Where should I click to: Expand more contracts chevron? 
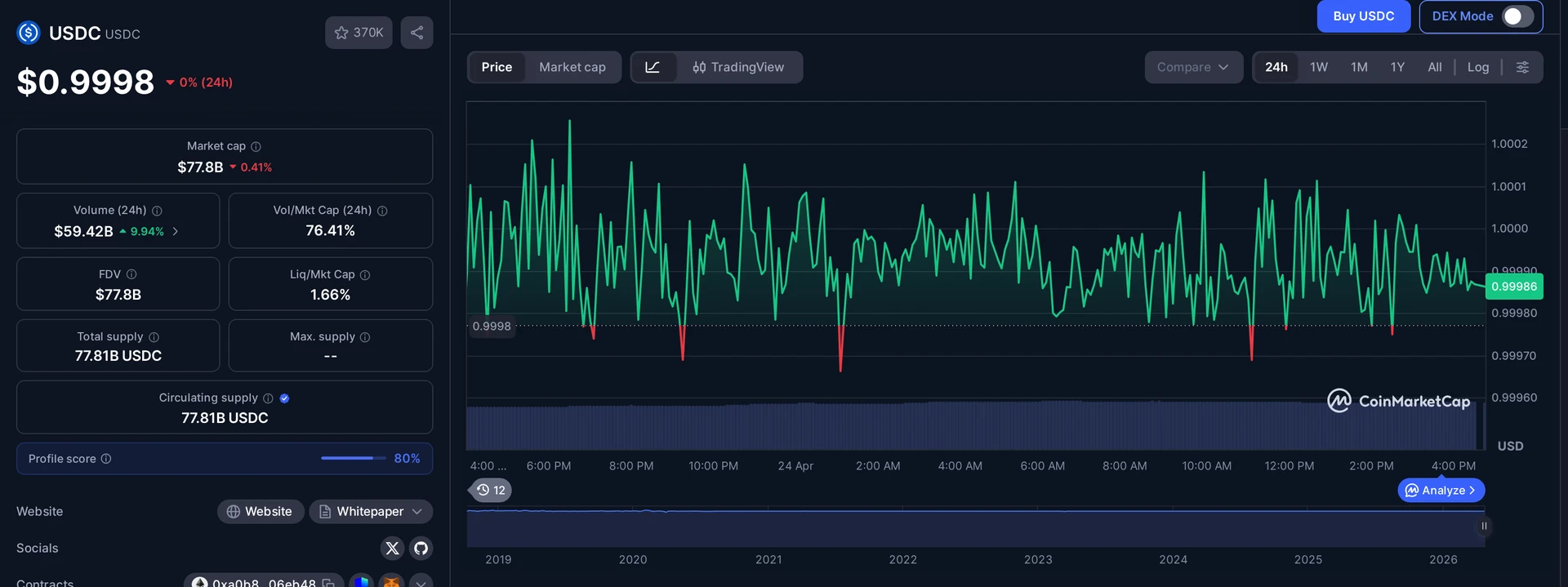pos(421,583)
